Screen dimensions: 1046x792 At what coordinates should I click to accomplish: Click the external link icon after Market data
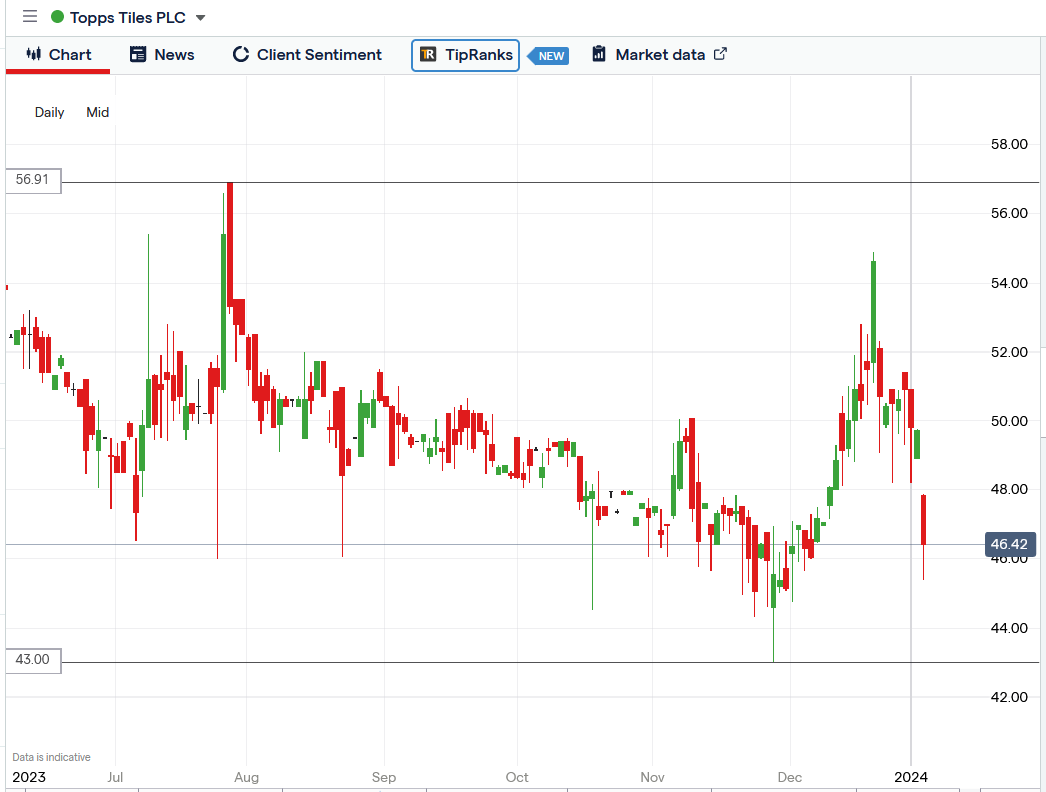pyautogui.click(x=720, y=54)
